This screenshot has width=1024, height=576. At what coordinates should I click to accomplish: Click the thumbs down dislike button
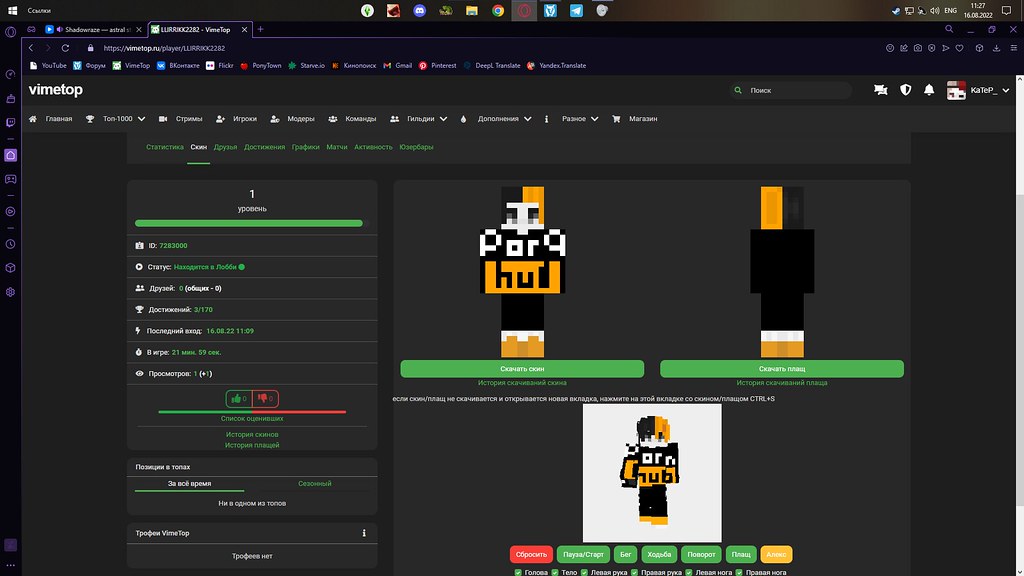265,398
